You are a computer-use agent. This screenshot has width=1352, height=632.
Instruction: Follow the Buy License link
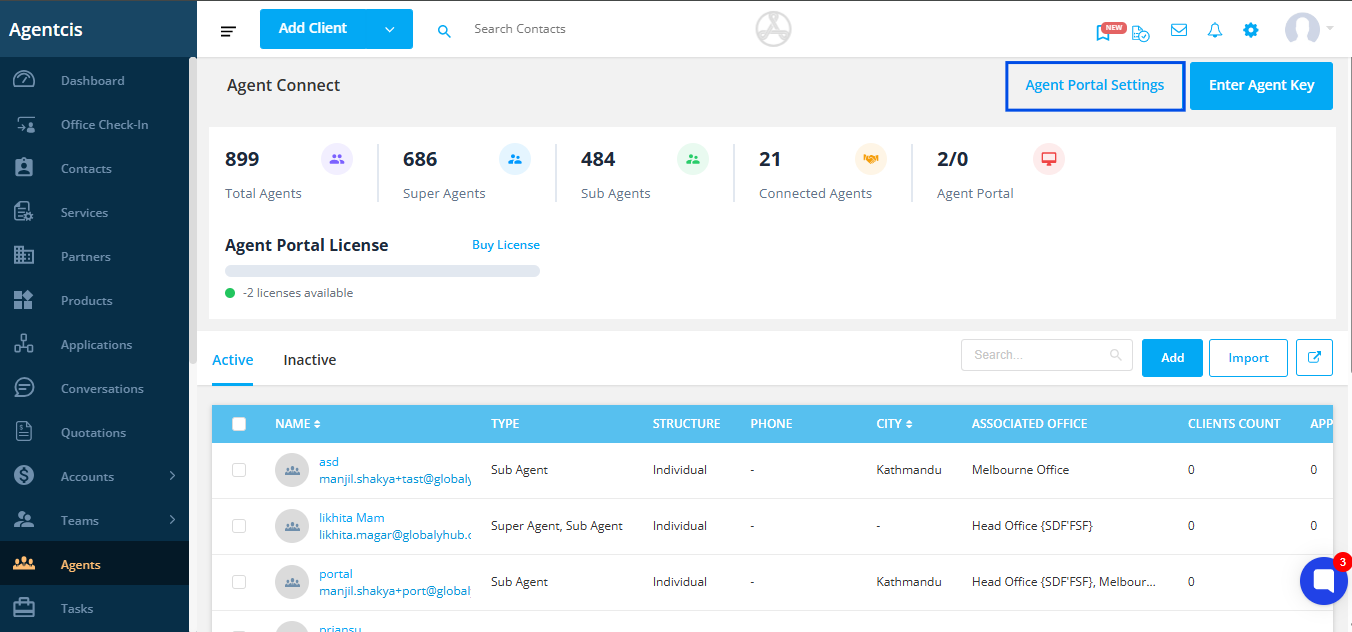506,245
